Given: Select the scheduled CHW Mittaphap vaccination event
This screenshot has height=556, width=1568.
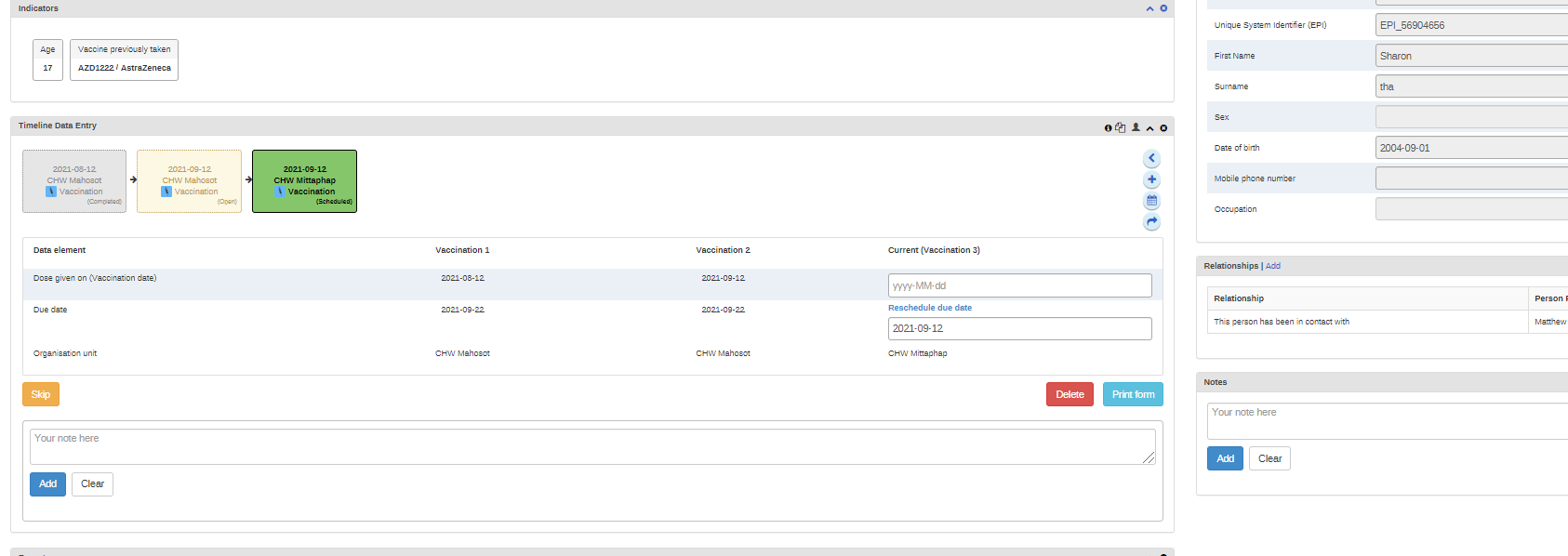Looking at the screenshot, I should pos(304,181).
